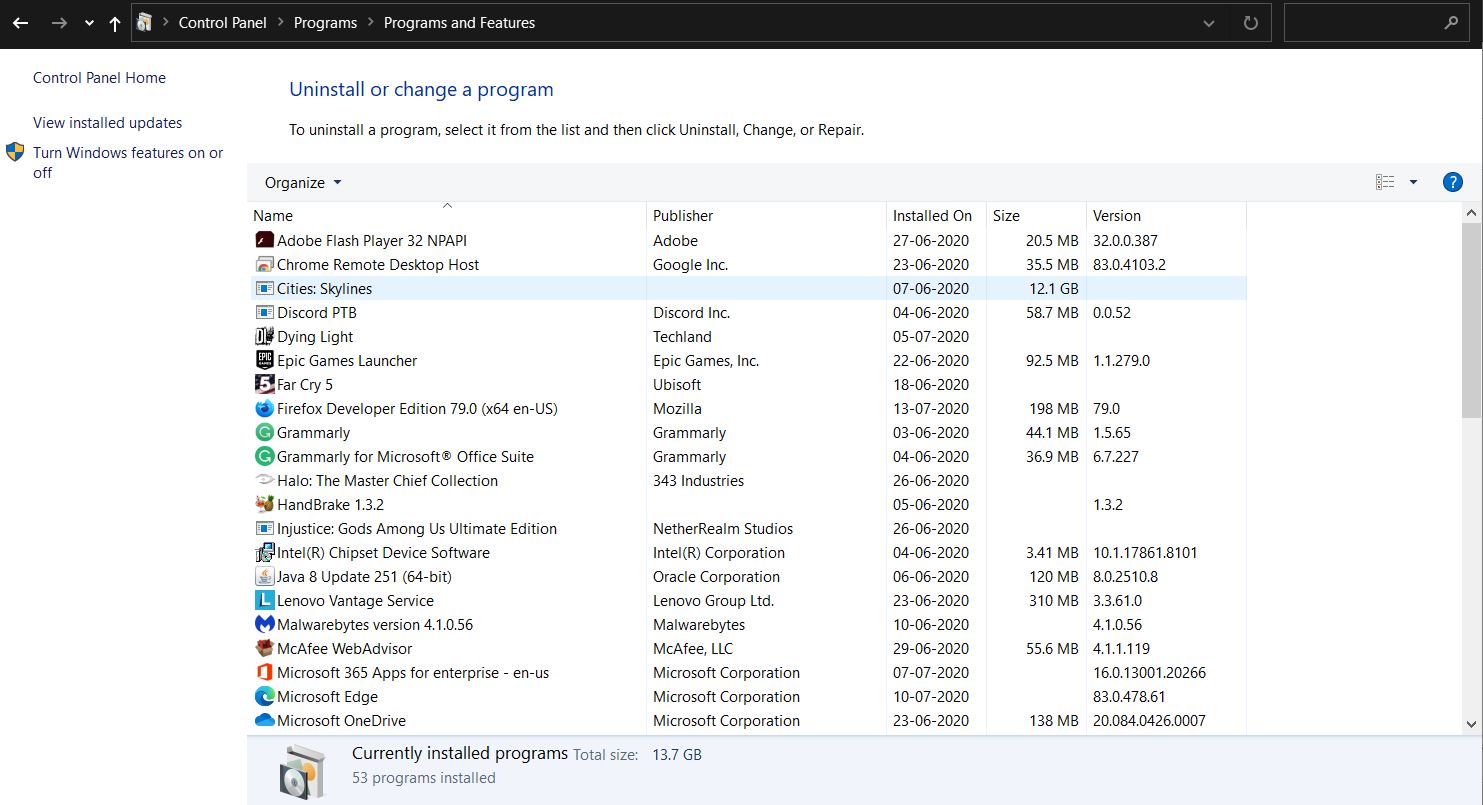
Task: Click the search box in Control Panel
Action: pos(1377,22)
